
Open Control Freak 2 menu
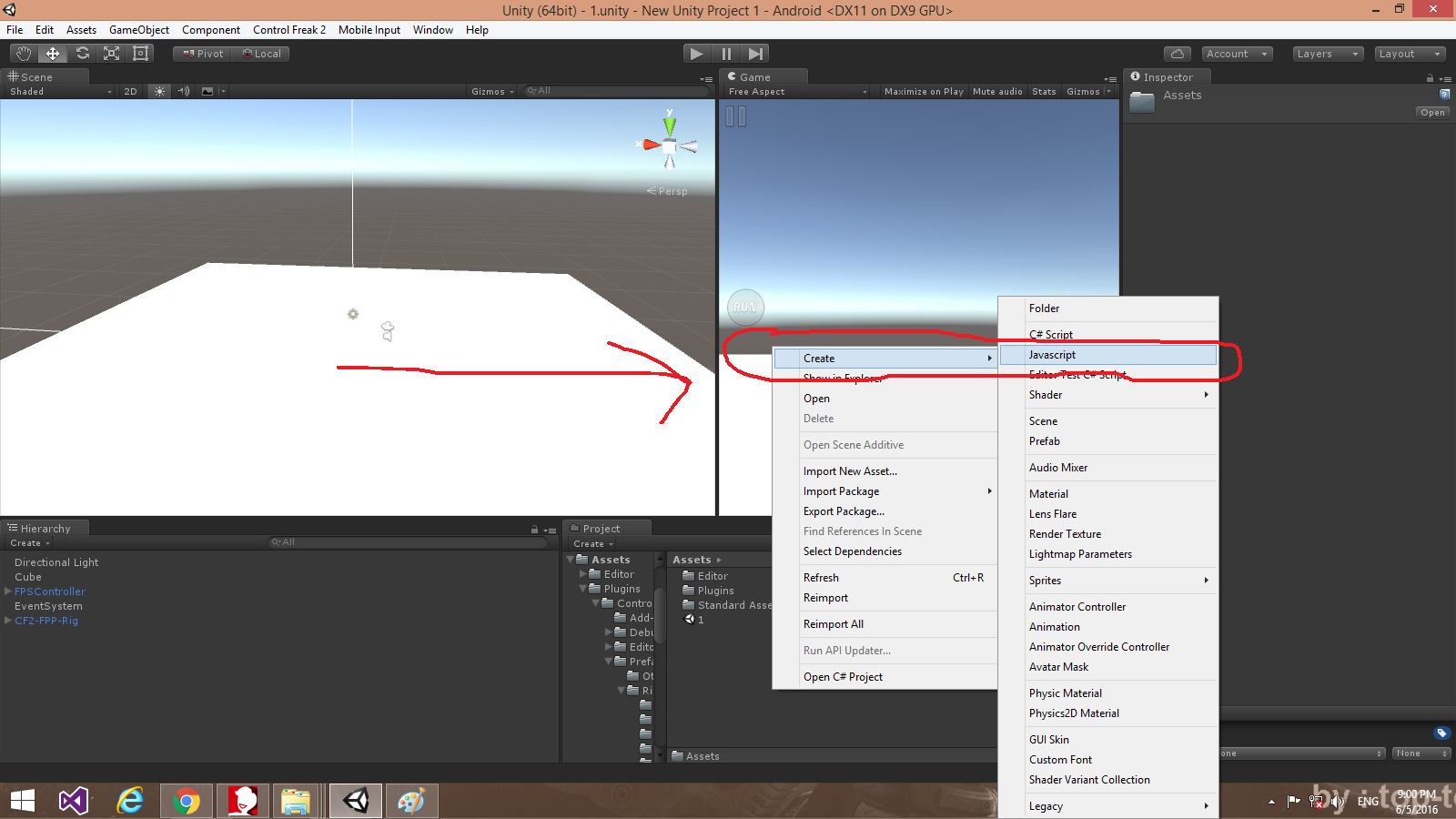tap(289, 30)
